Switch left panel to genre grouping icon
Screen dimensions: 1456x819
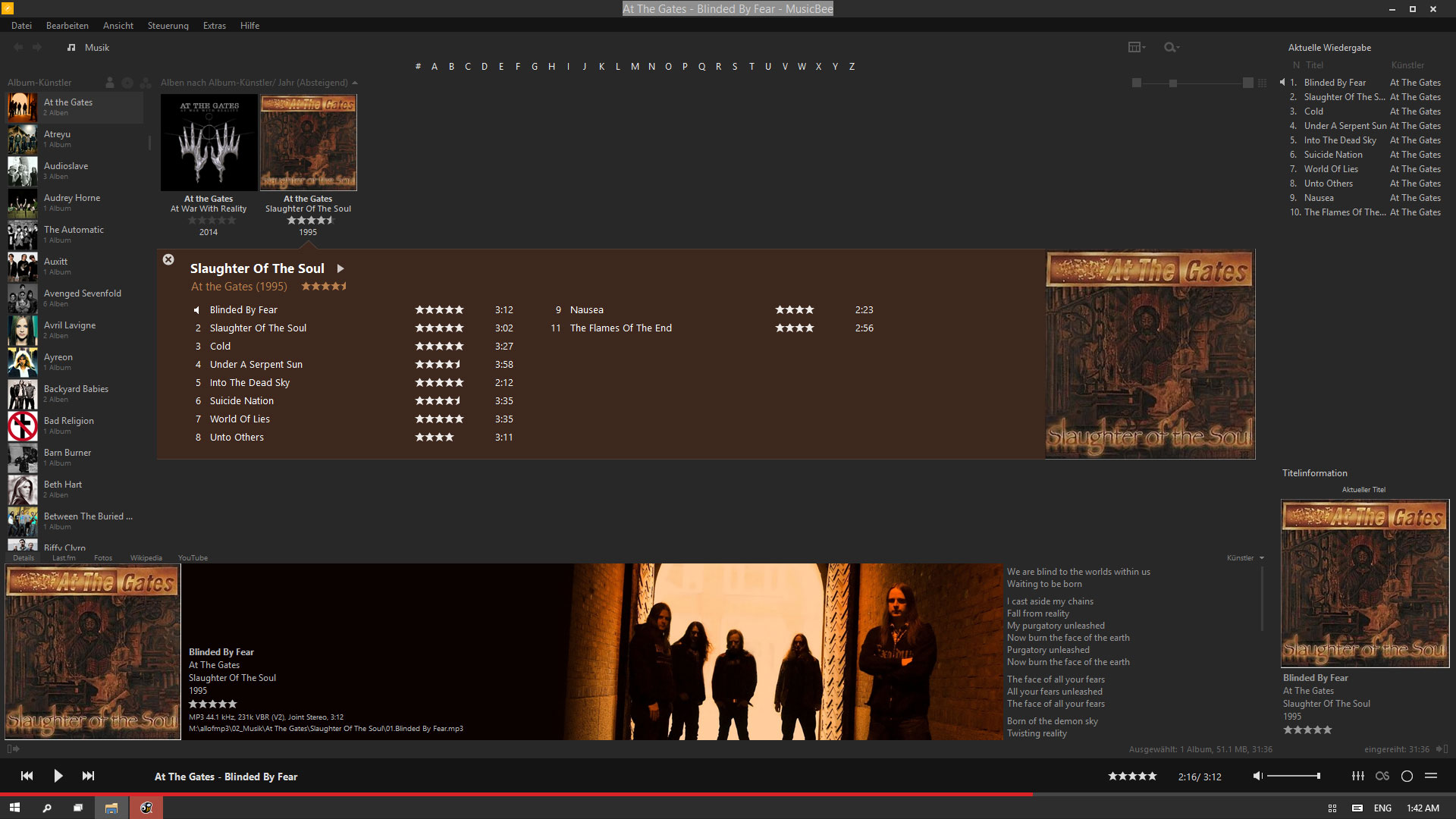(146, 83)
